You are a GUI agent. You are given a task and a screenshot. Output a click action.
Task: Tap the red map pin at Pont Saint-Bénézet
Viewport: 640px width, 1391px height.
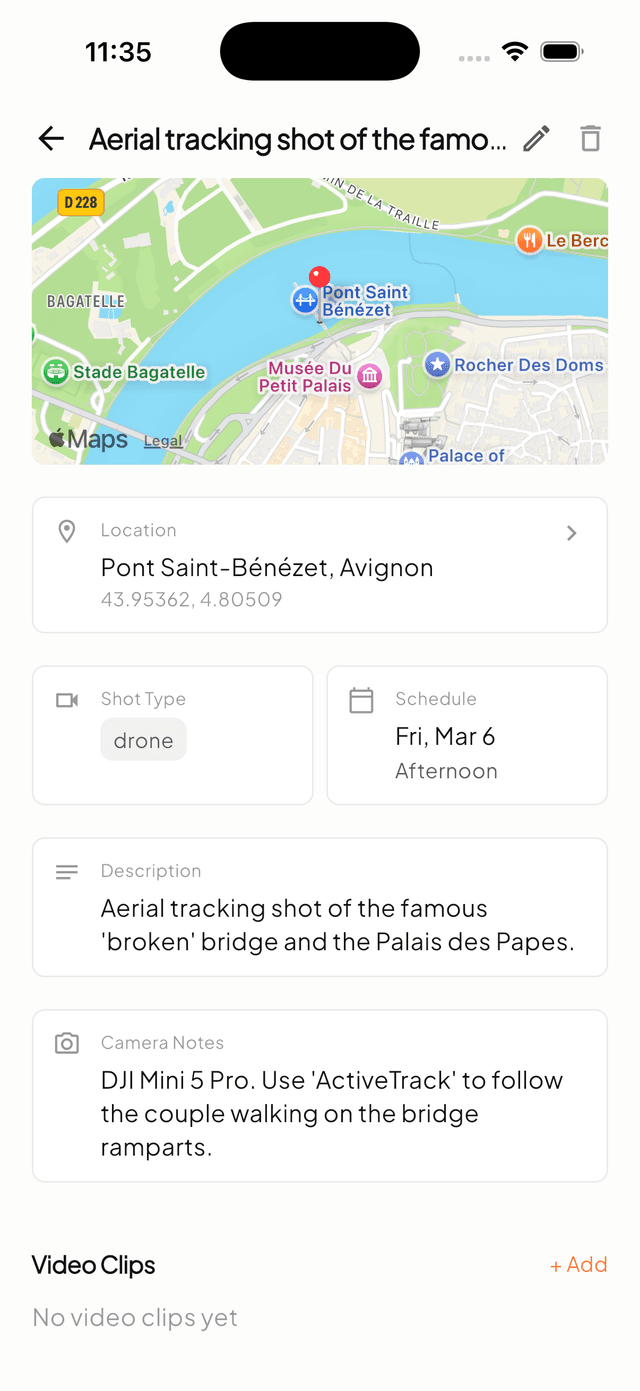click(x=319, y=277)
